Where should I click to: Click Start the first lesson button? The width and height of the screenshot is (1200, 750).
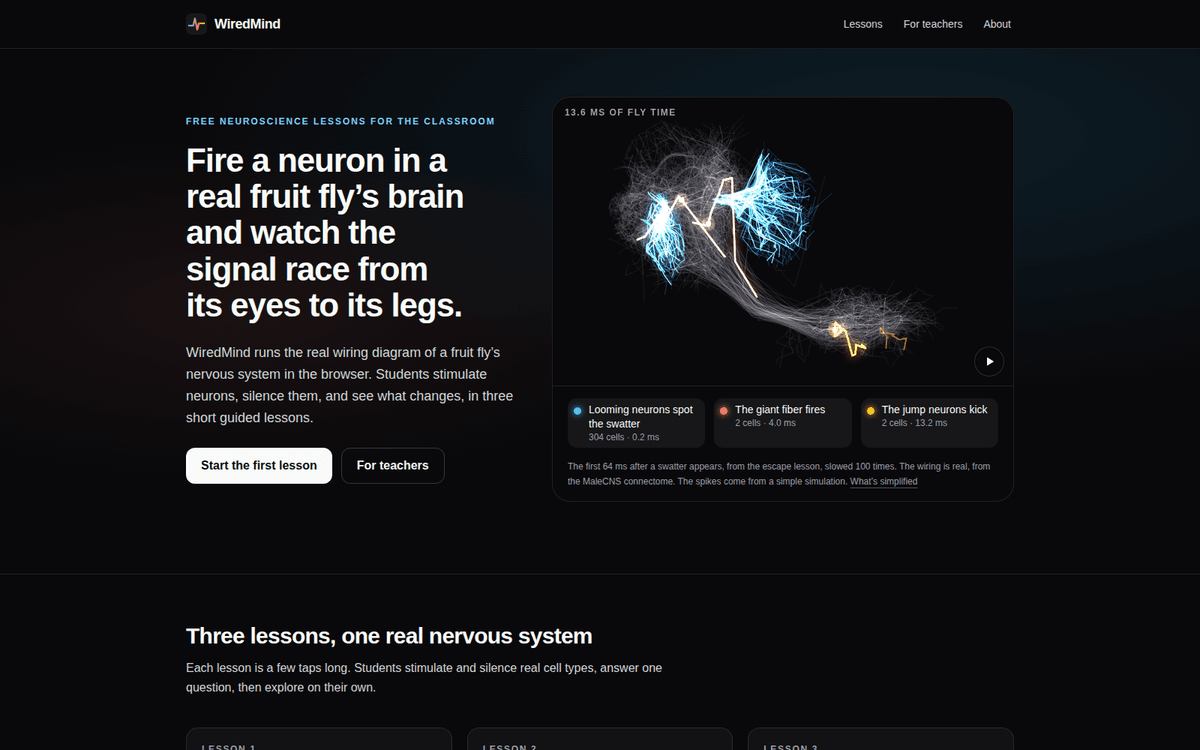(259, 466)
